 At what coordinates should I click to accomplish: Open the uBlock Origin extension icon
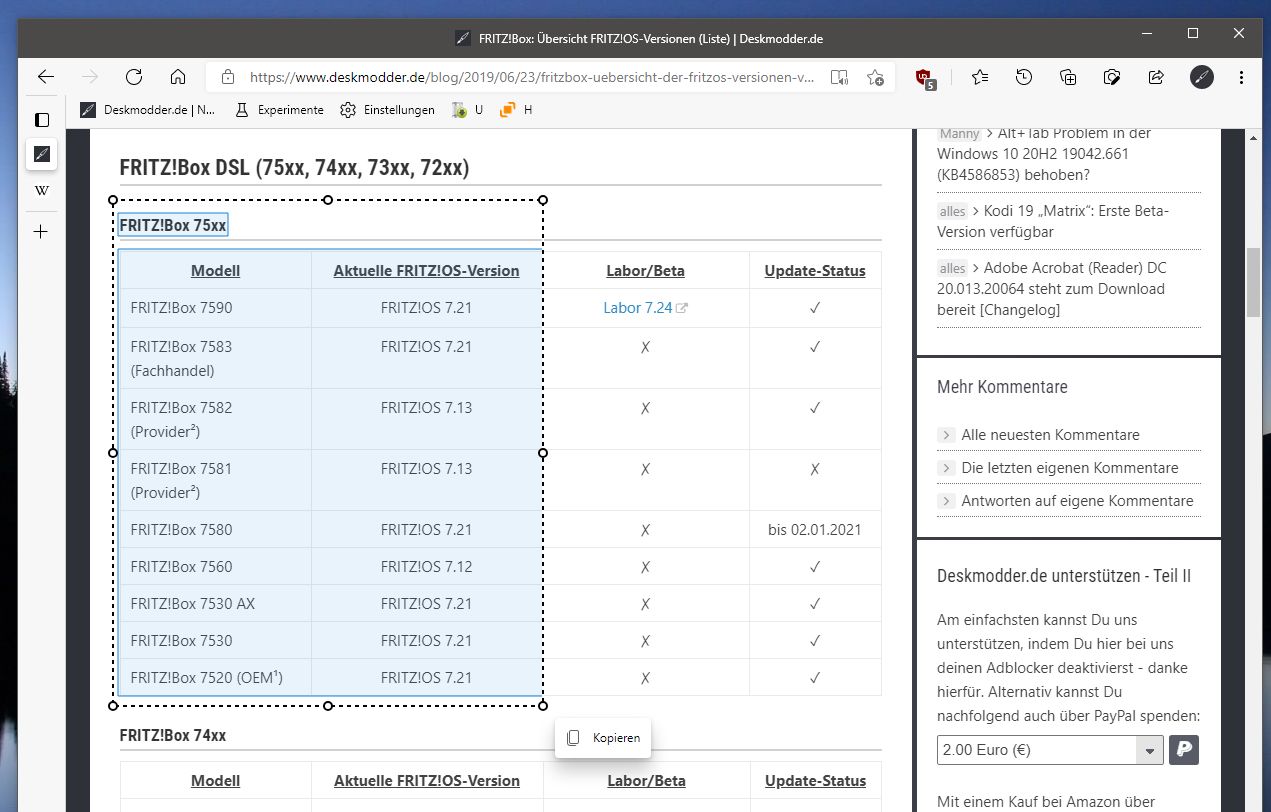925,78
